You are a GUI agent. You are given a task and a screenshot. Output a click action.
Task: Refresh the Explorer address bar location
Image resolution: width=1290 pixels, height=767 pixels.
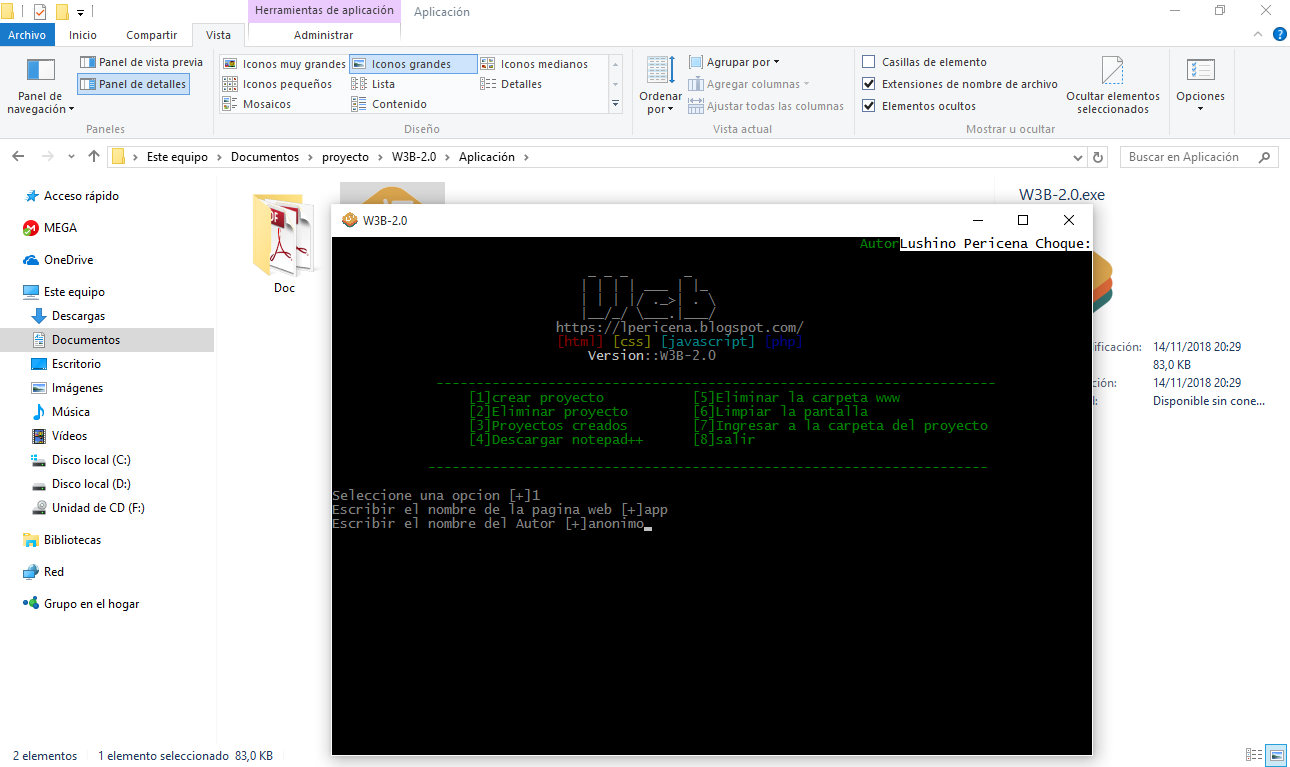(1099, 157)
